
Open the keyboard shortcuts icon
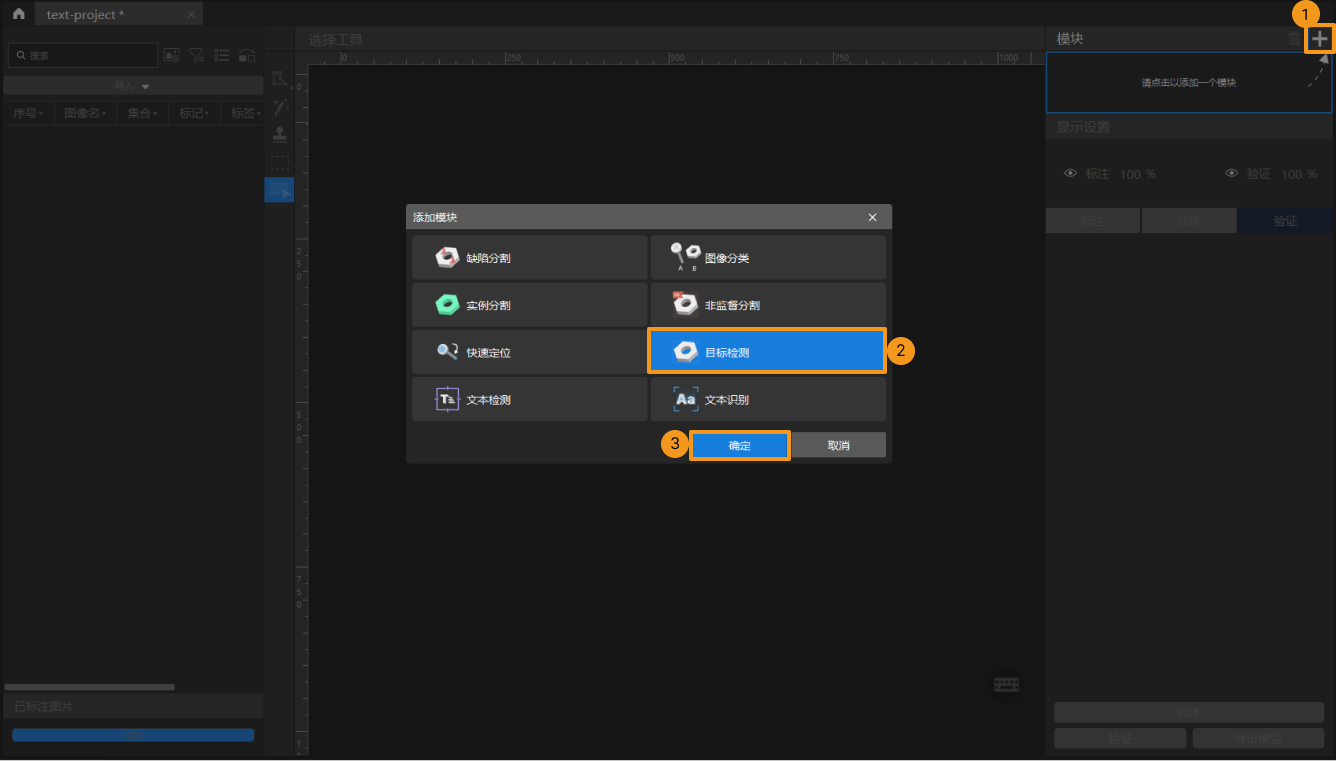[x=1007, y=684]
